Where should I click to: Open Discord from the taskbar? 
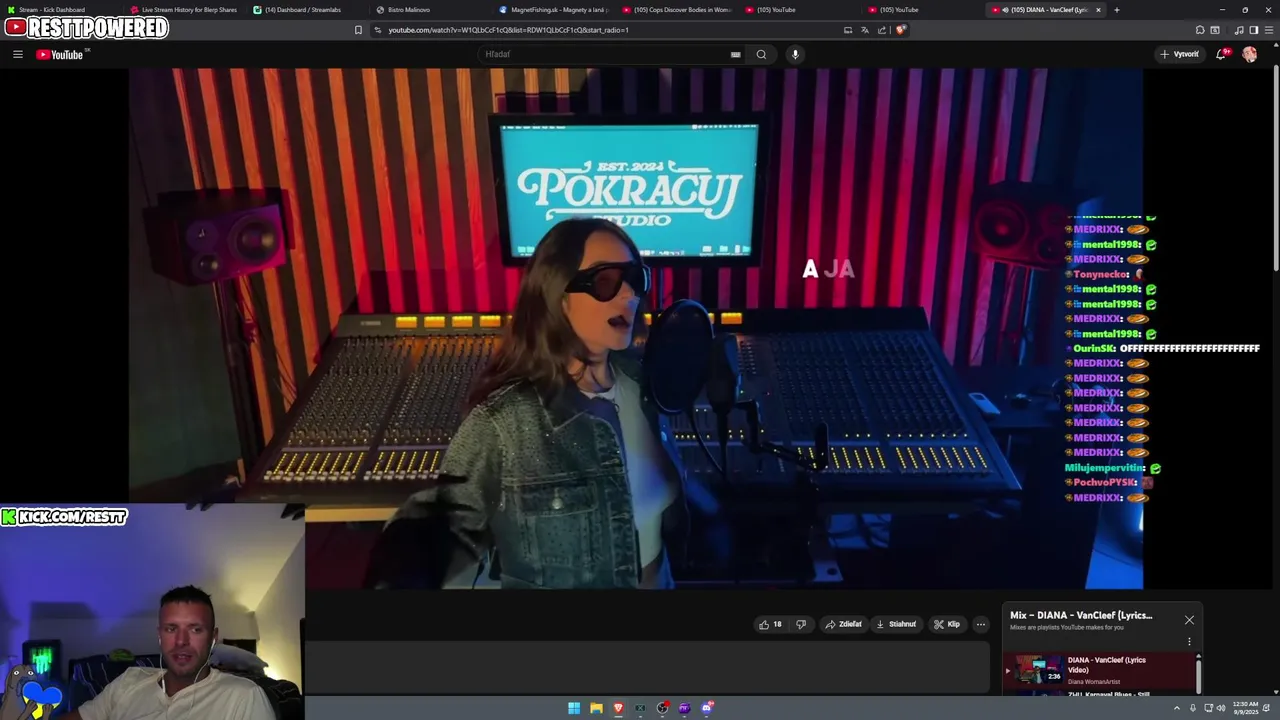click(707, 708)
